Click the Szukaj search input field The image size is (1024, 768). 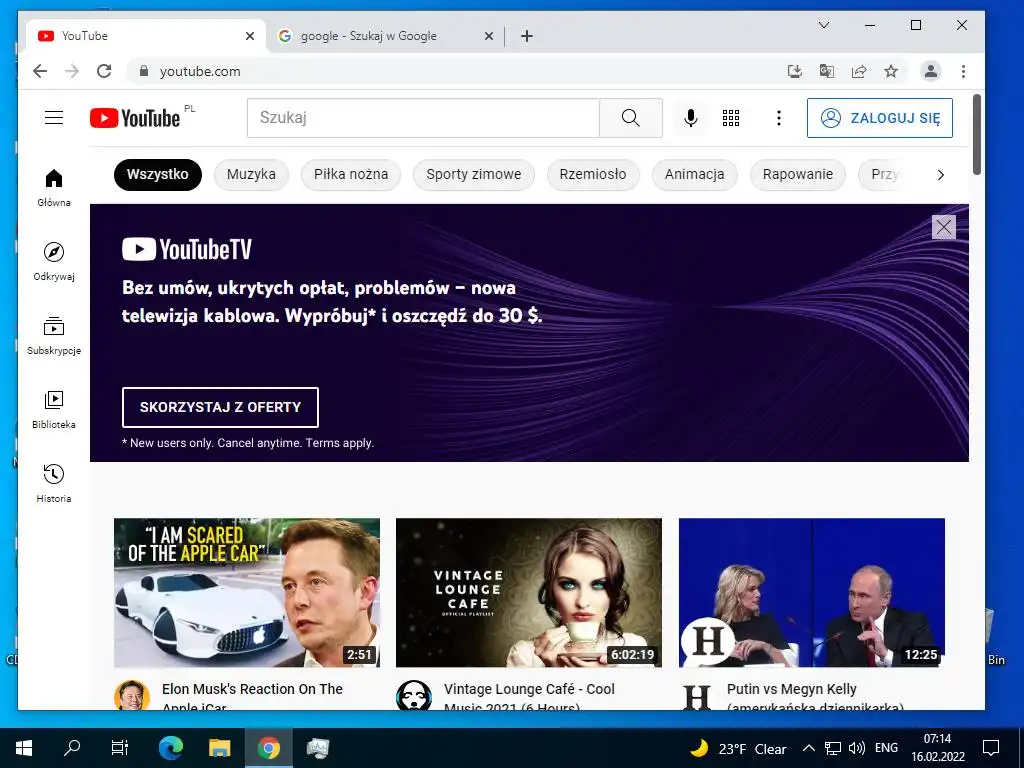pyautogui.click(x=423, y=118)
